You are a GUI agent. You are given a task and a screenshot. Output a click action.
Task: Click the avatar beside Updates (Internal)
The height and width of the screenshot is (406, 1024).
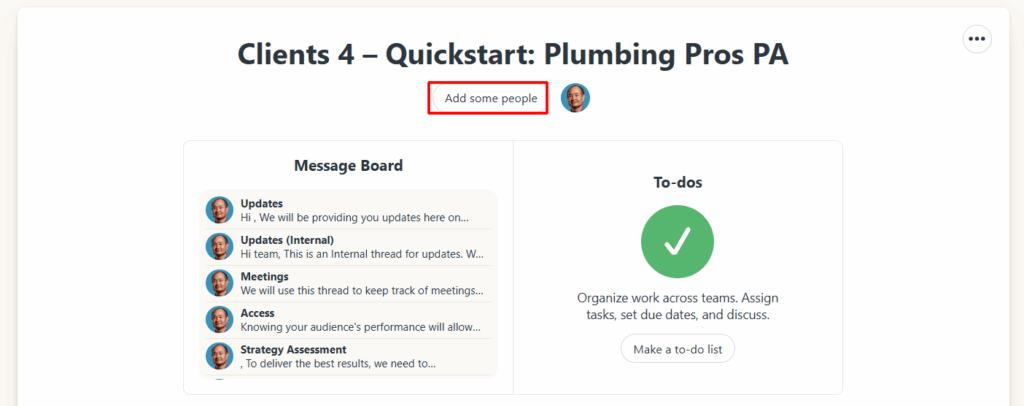point(220,246)
